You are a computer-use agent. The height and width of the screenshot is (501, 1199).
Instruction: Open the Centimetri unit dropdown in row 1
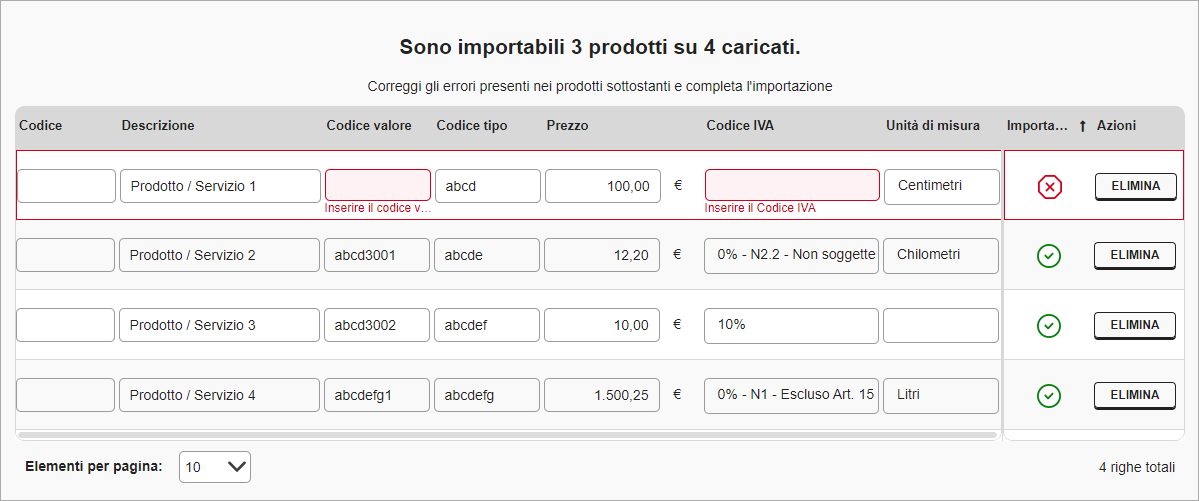tap(941, 186)
